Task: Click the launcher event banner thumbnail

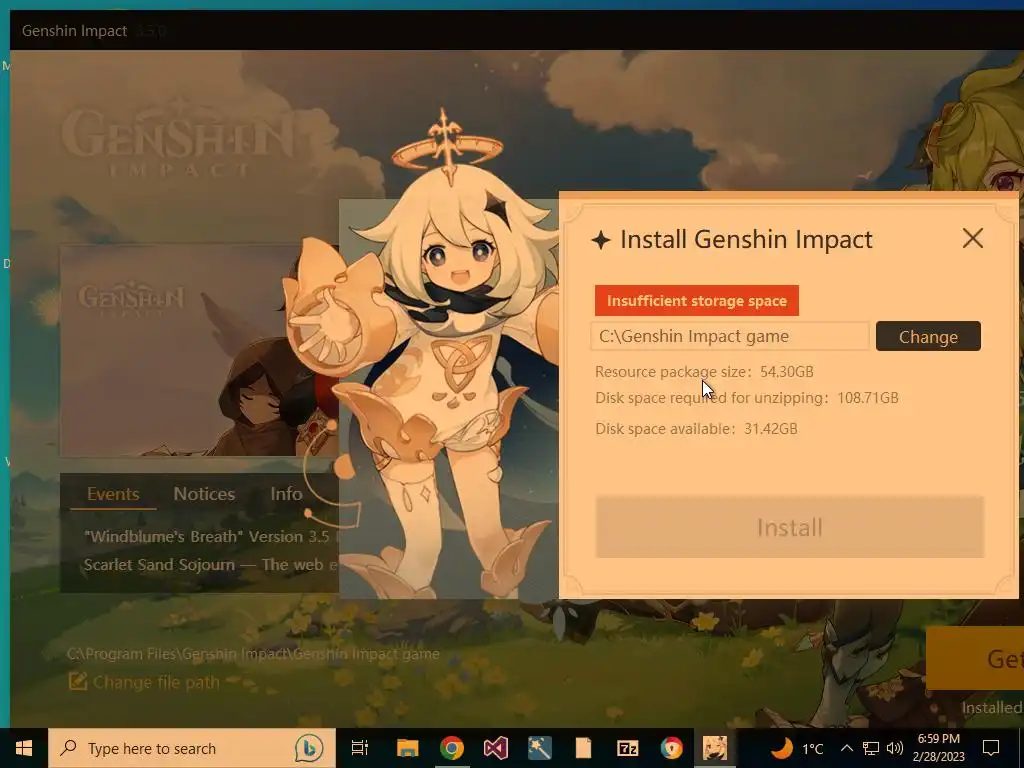Action: 199,351
